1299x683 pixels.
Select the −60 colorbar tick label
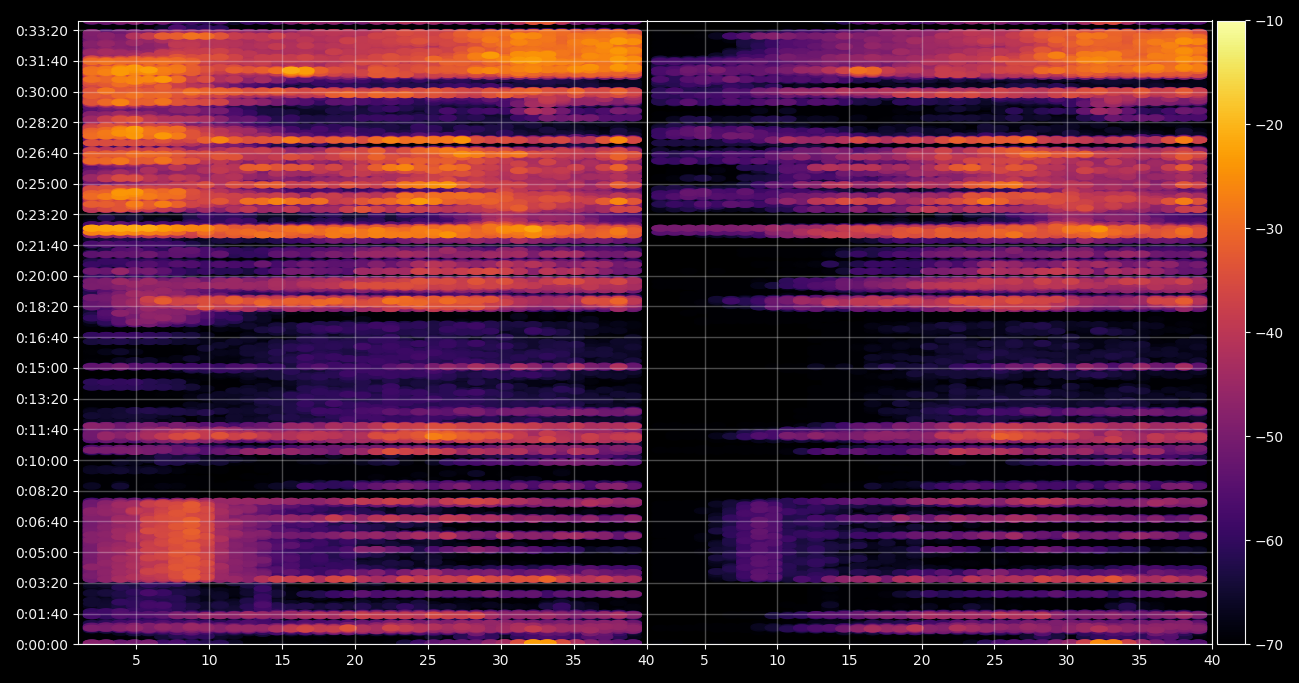[1268, 541]
